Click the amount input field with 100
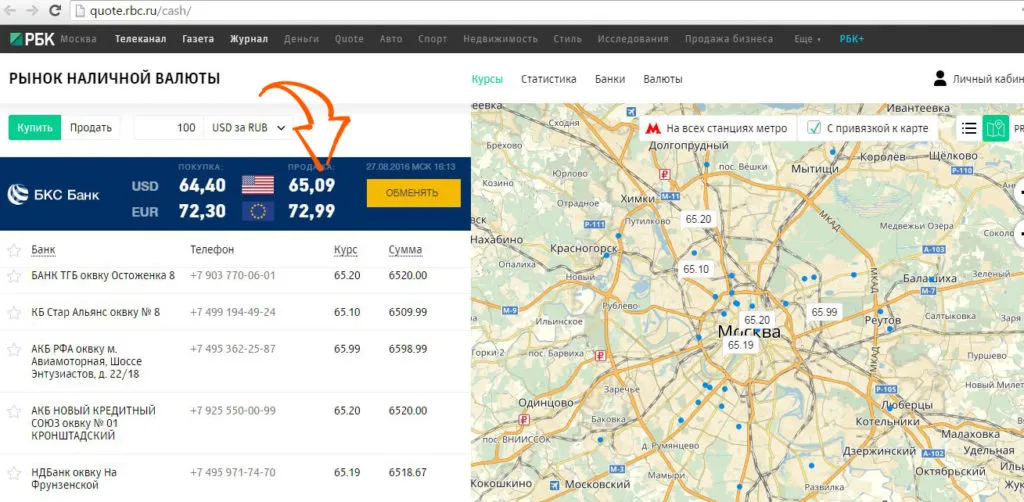The image size is (1024, 502). tap(168, 128)
